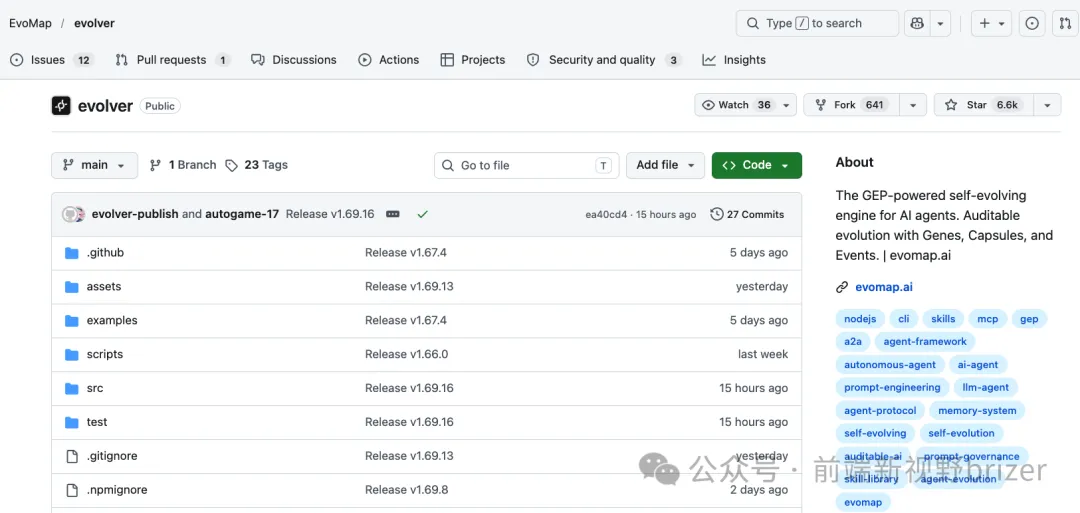Expand the Copilot dropdown arrow

coord(940,23)
